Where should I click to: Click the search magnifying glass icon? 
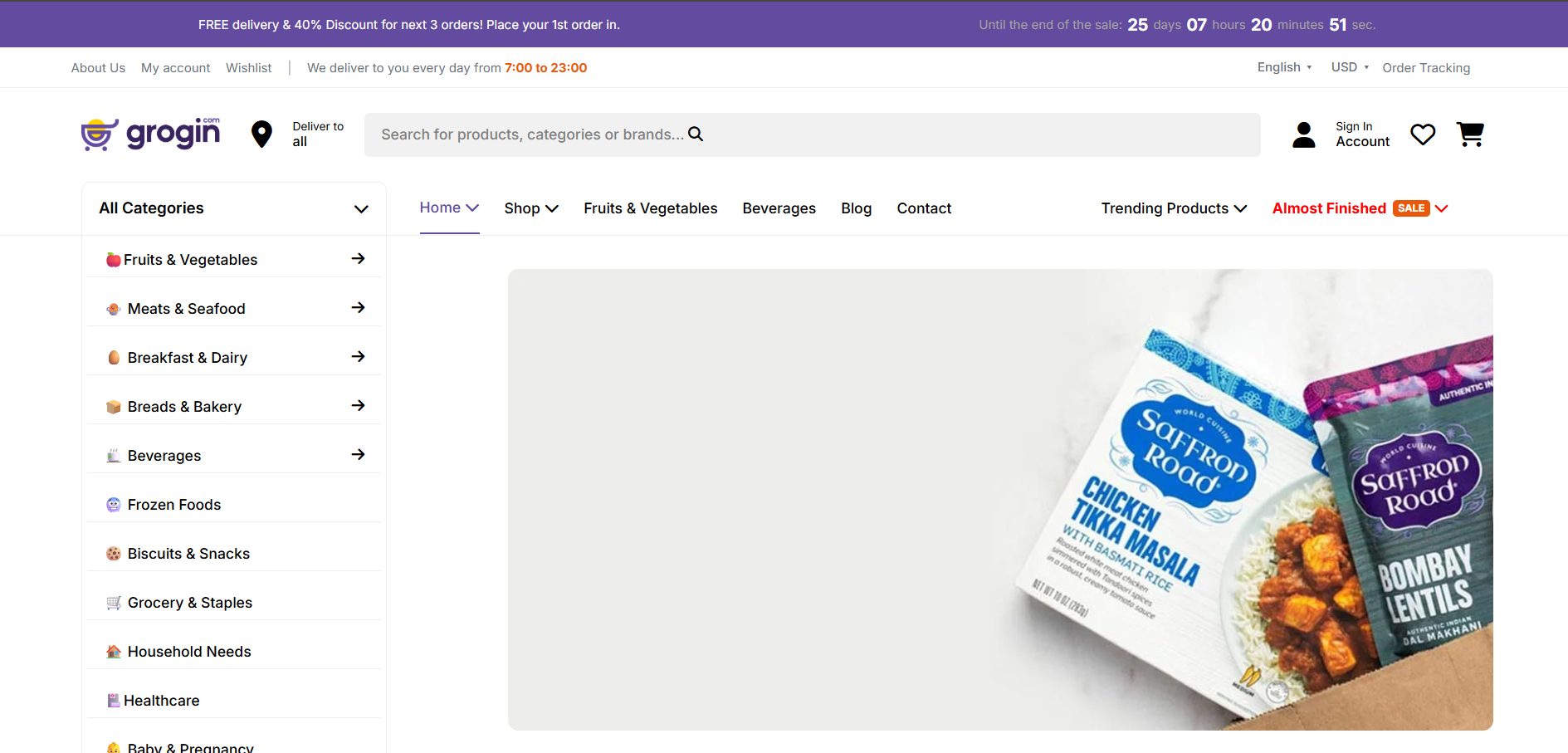pos(696,134)
